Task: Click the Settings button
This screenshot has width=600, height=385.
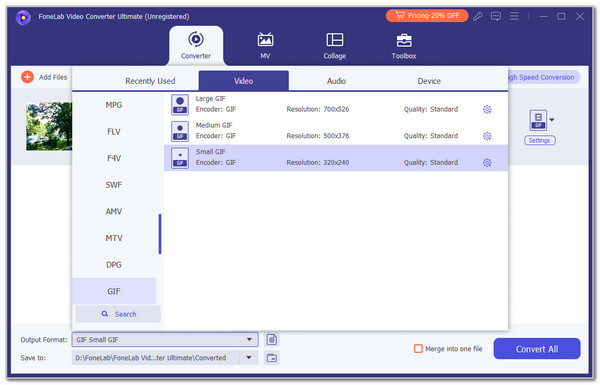Action: [540, 140]
